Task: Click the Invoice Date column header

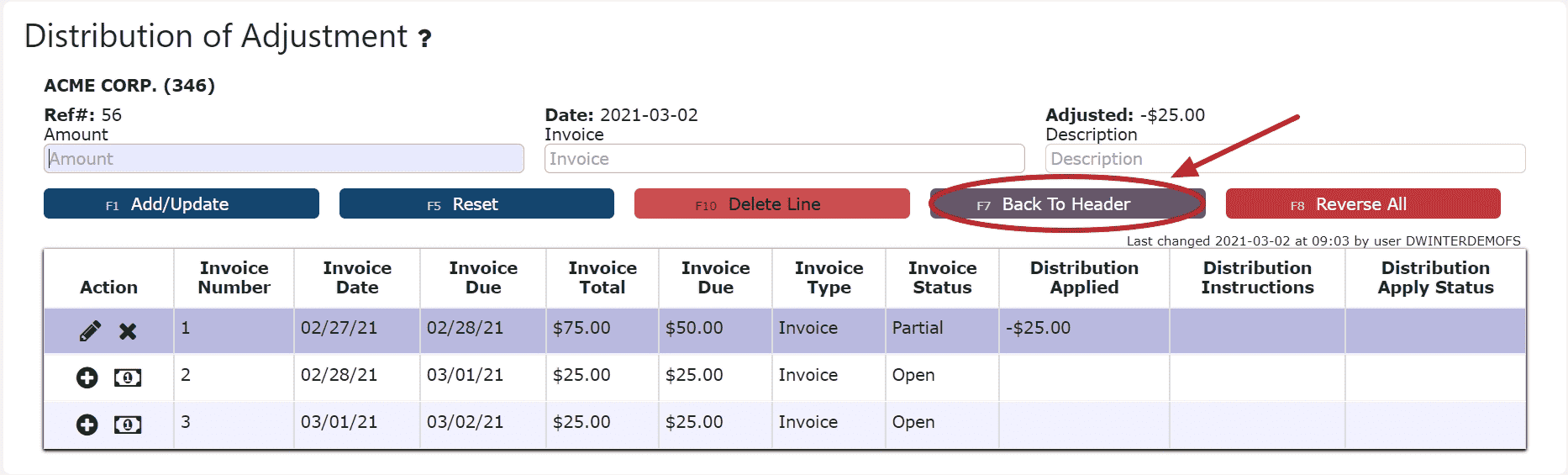Action: (x=357, y=277)
